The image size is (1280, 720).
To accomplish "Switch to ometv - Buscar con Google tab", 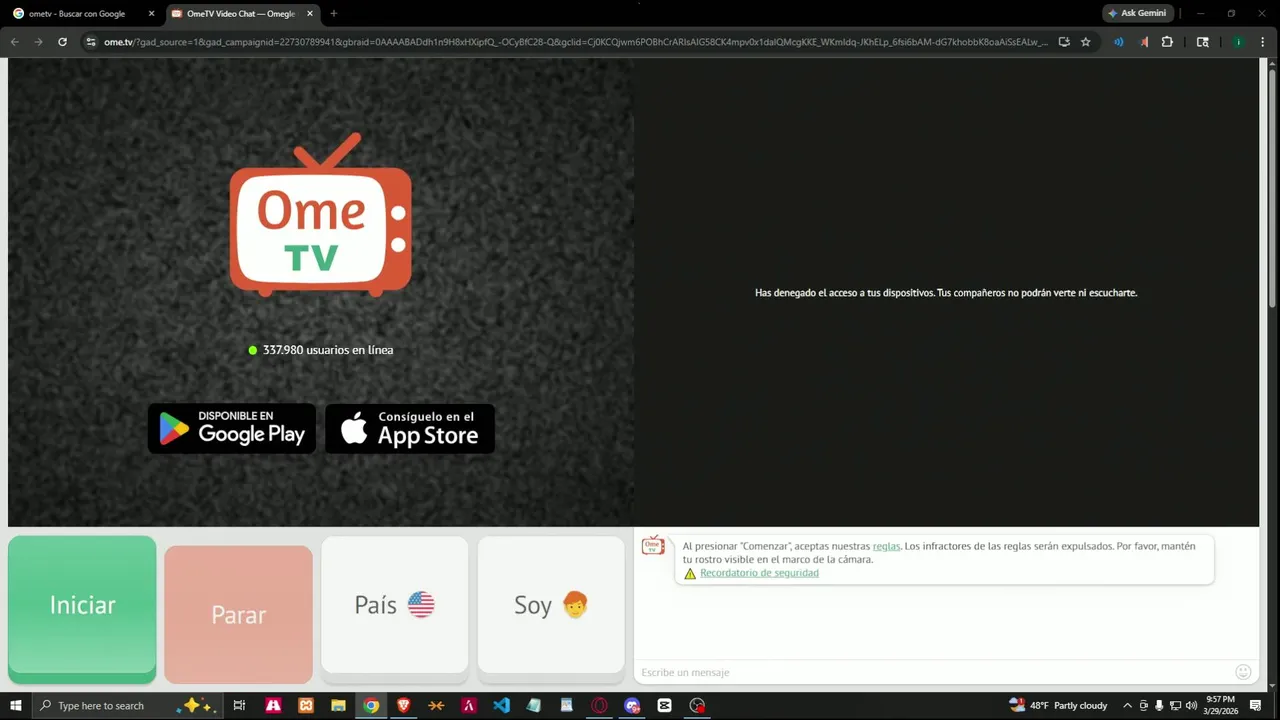I will click(x=84, y=14).
